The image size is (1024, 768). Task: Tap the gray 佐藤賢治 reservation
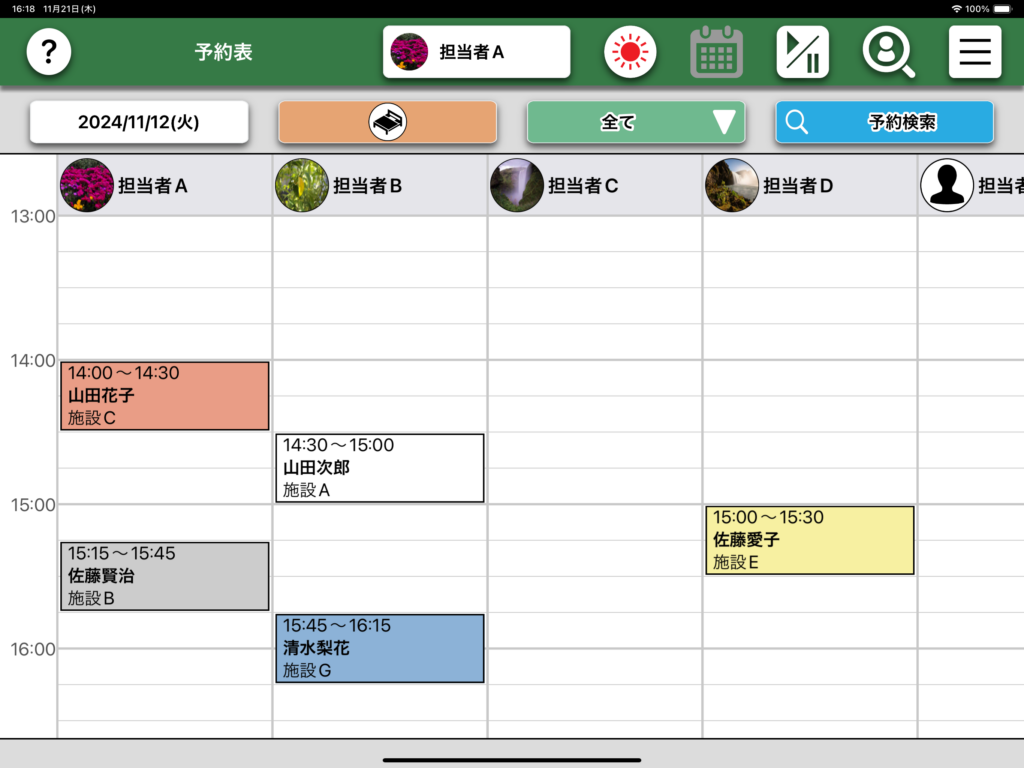click(x=165, y=576)
